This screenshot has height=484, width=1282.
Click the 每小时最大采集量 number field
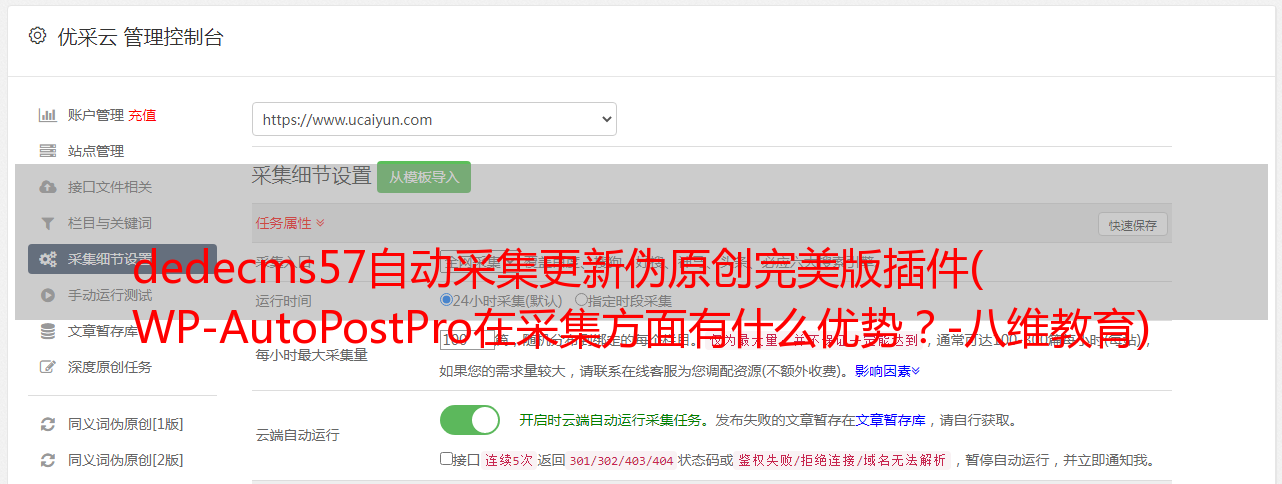tap(467, 340)
